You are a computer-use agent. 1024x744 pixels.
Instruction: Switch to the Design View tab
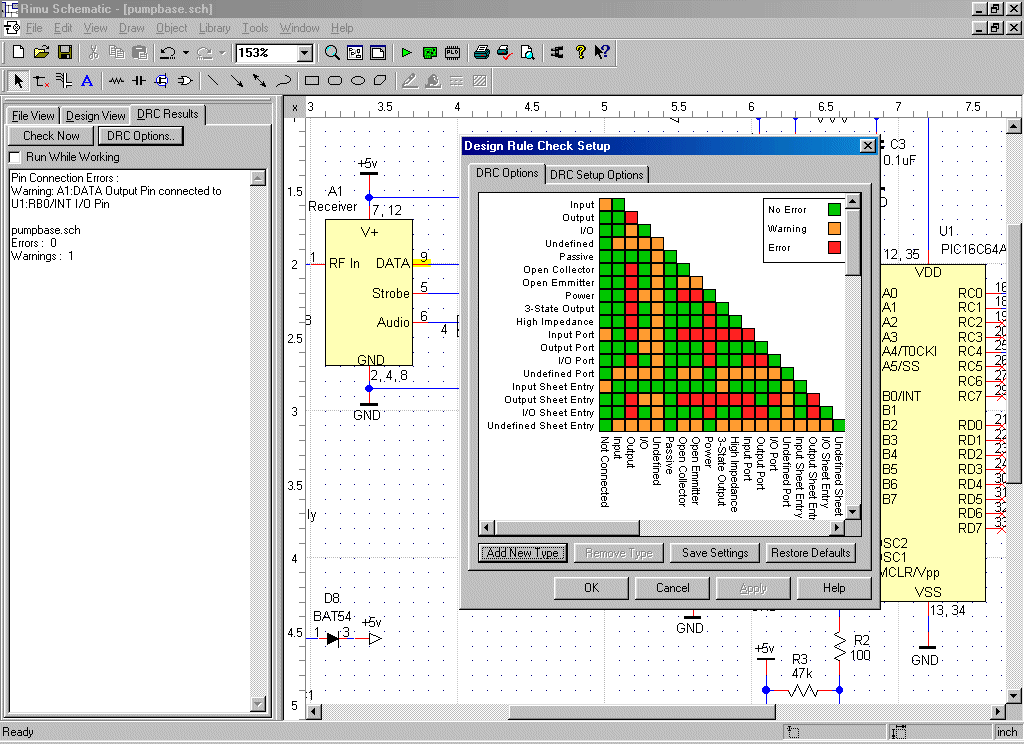[x=95, y=116]
